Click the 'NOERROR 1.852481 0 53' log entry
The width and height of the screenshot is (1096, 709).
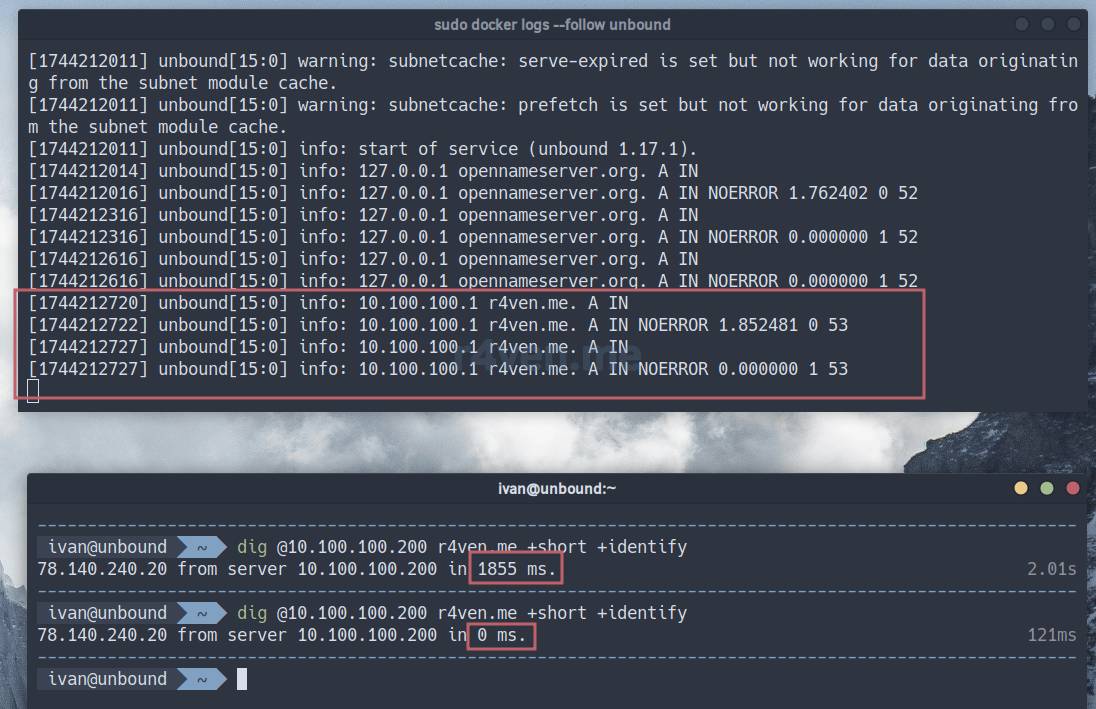[x=742, y=325]
